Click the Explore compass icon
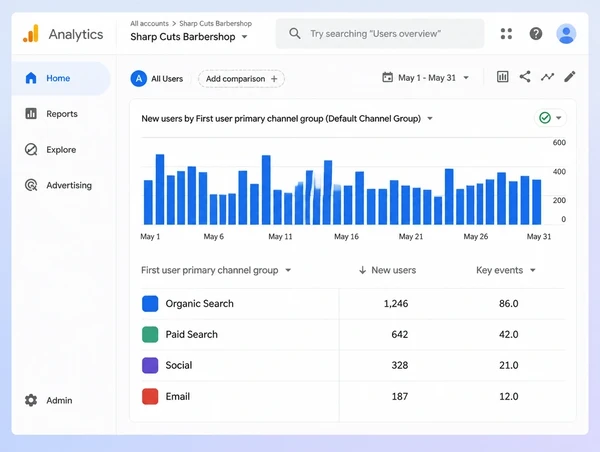 click(x=31, y=149)
